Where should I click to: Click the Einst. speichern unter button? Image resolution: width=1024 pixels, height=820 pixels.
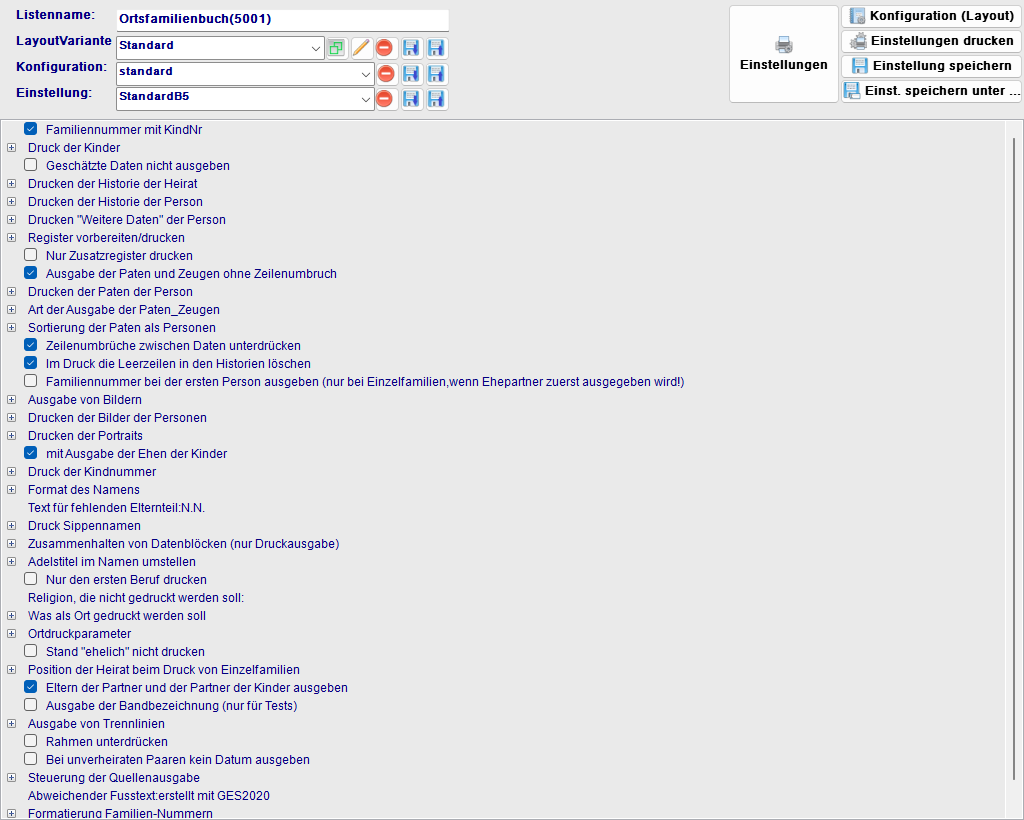coord(931,90)
